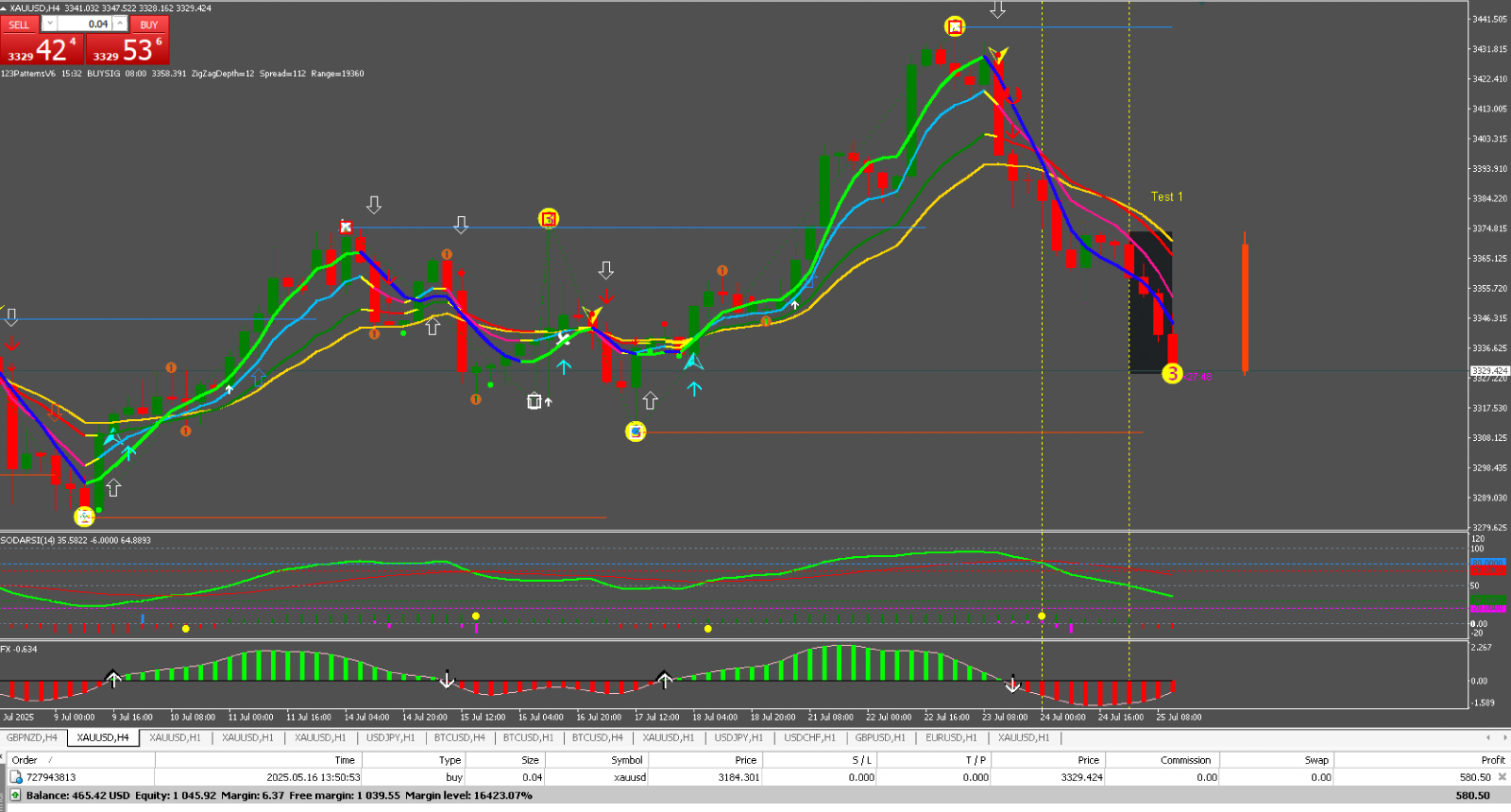Decrease lot volume with the down arrow

[50, 24]
